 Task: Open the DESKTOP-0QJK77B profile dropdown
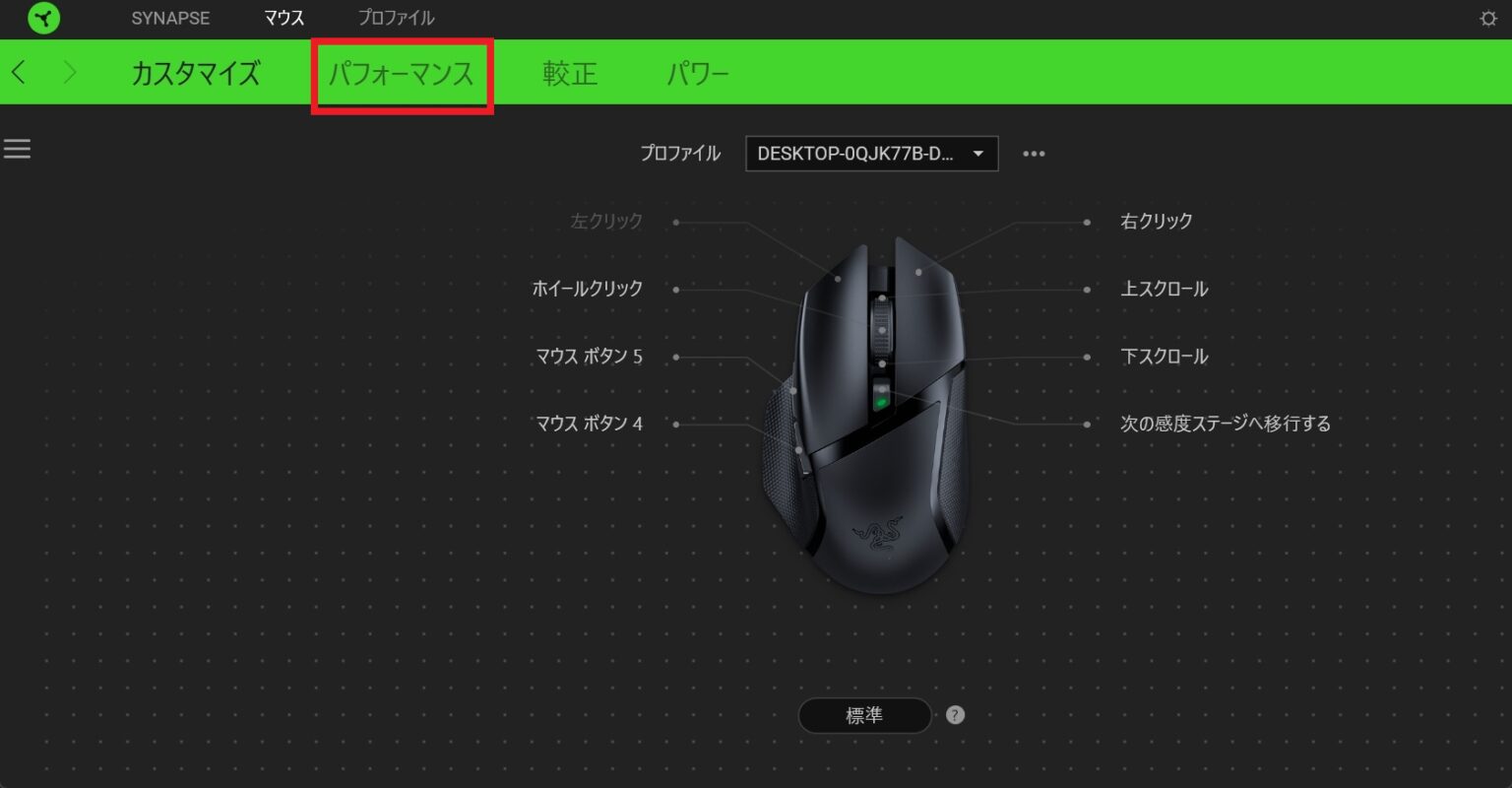870,154
